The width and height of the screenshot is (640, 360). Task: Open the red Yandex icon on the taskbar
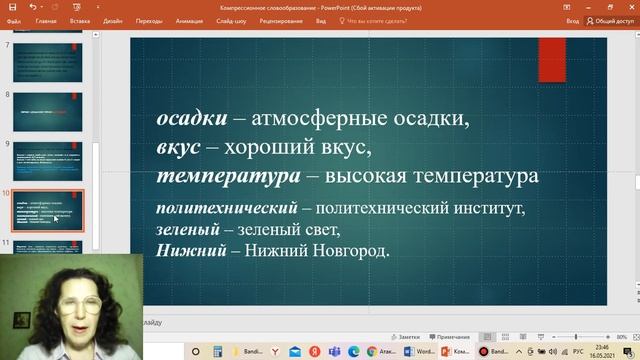coord(314,351)
